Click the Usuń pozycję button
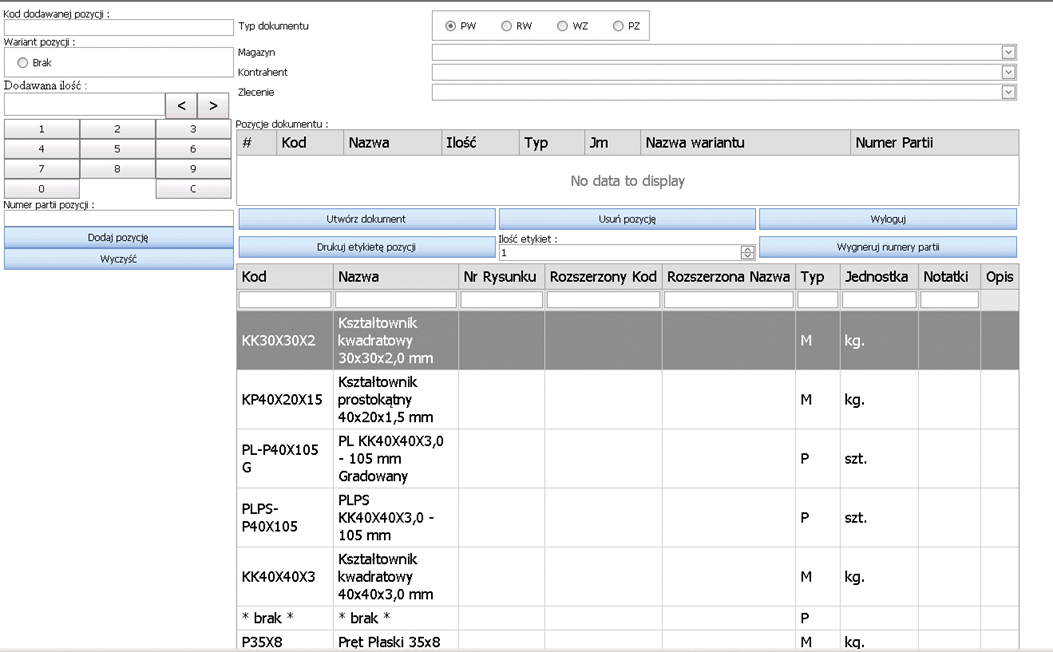The width and height of the screenshot is (1053, 652). (627, 219)
